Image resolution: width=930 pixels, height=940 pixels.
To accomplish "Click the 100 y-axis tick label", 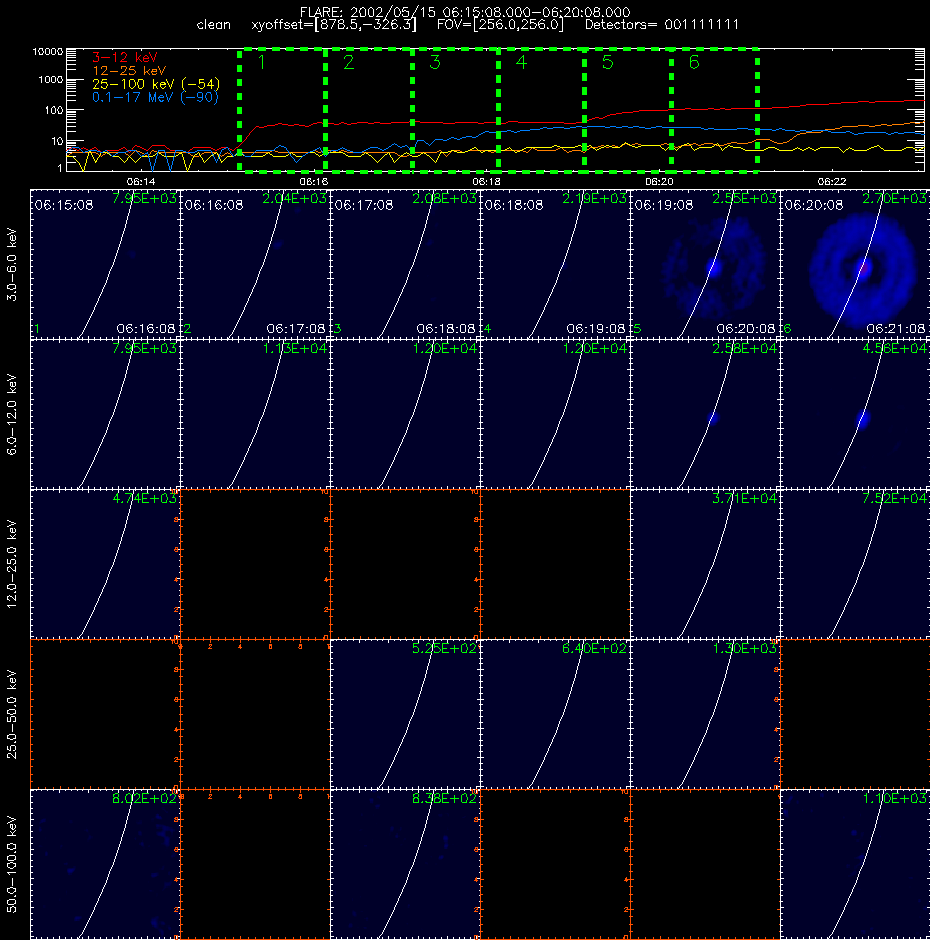I will [x=53, y=110].
